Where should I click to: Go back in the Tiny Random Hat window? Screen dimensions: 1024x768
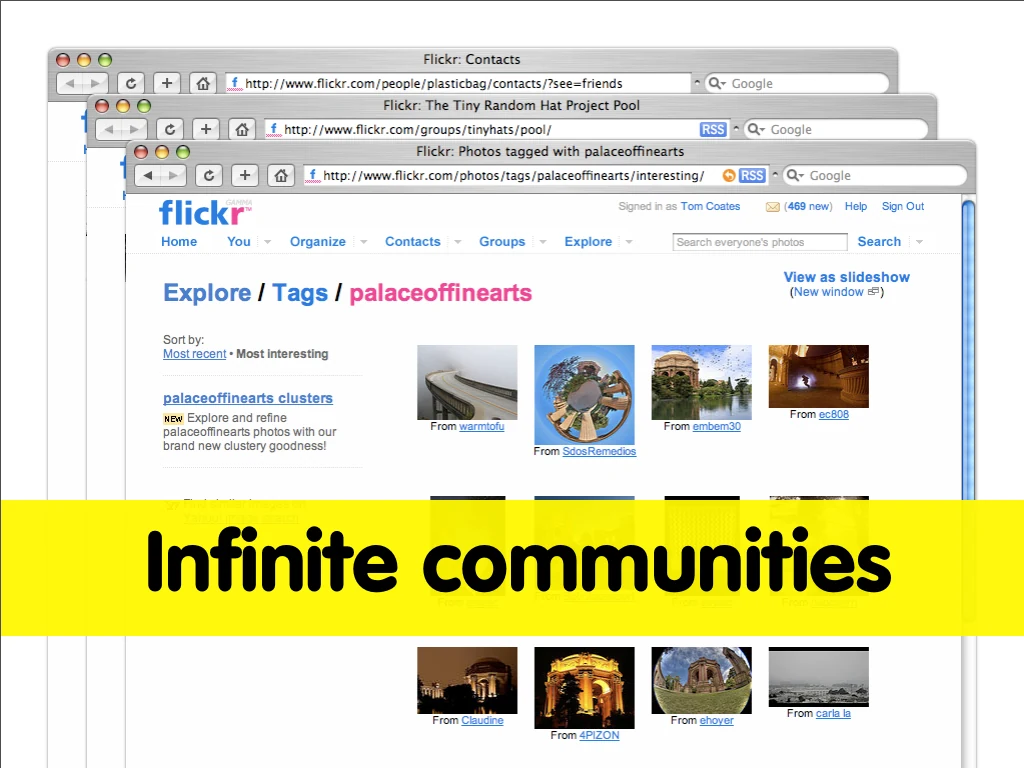(109, 129)
